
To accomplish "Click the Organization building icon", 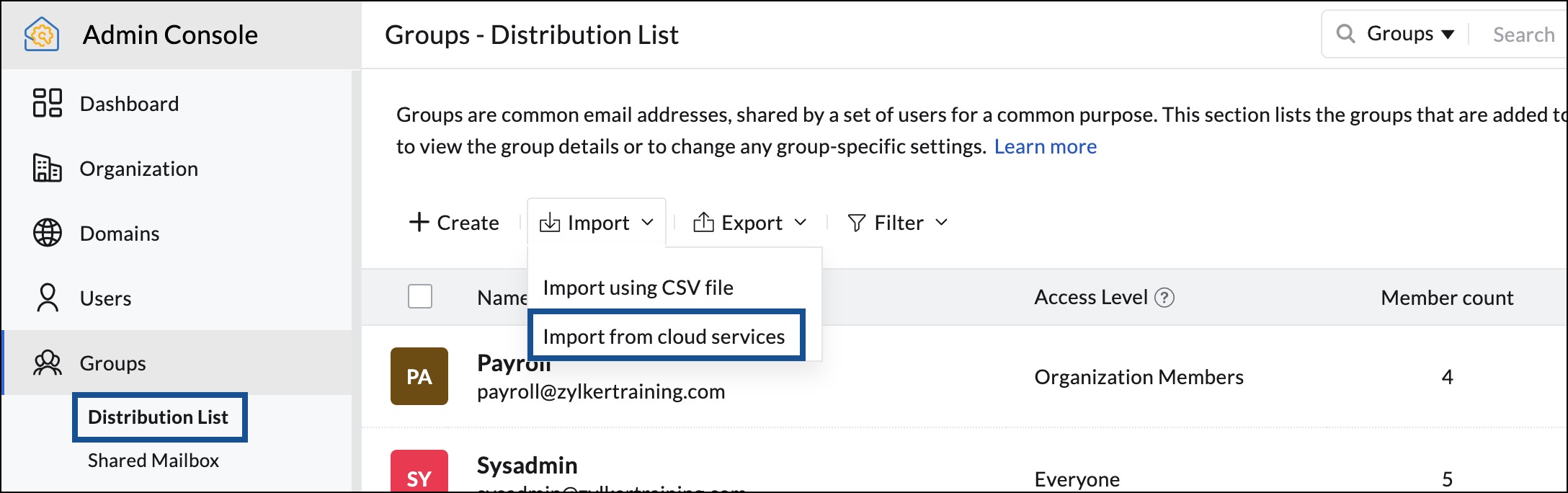I will (x=48, y=168).
